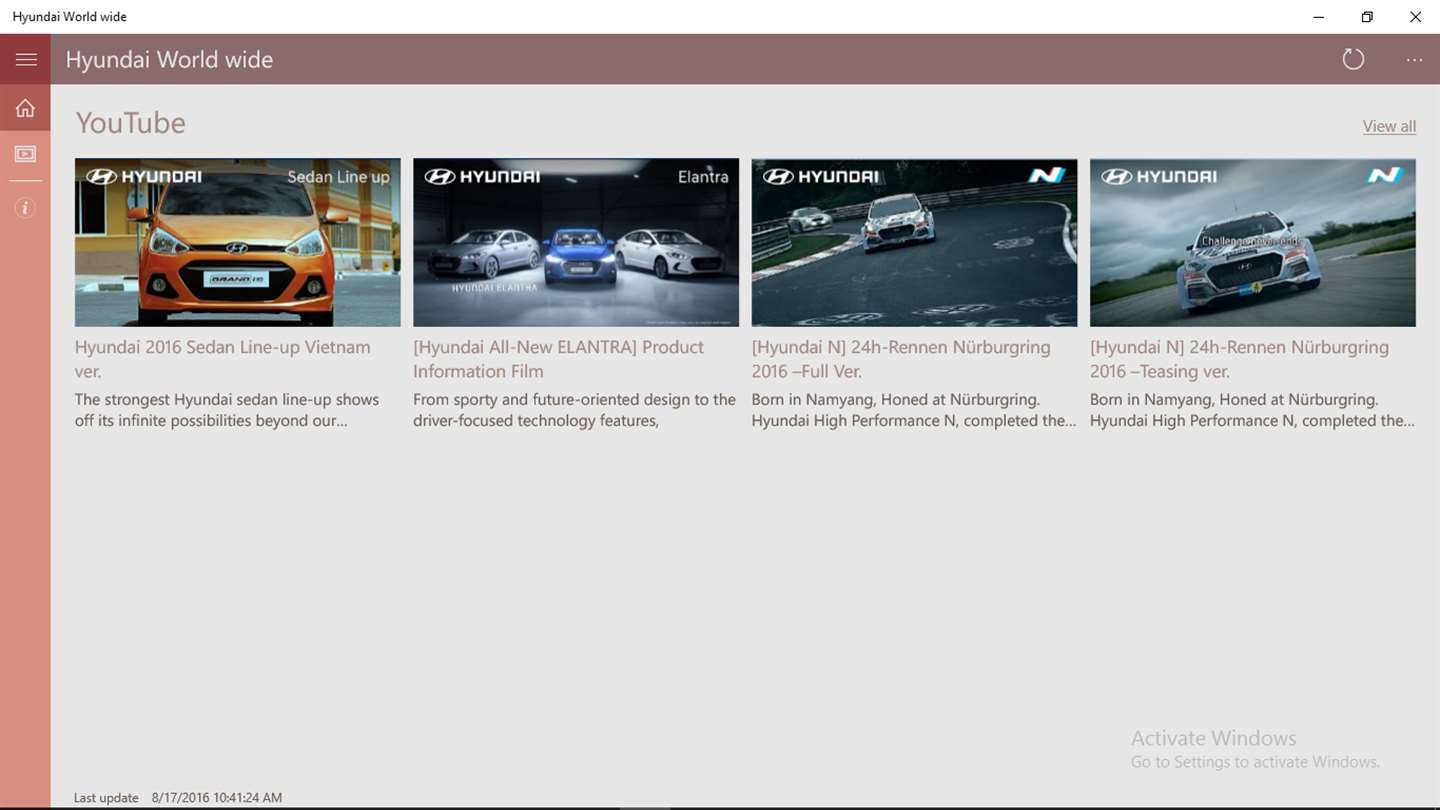Screen dimensions: 1440x810
Task: Go to the Home sidebar icon
Action: pyautogui.click(x=25, y=108)
